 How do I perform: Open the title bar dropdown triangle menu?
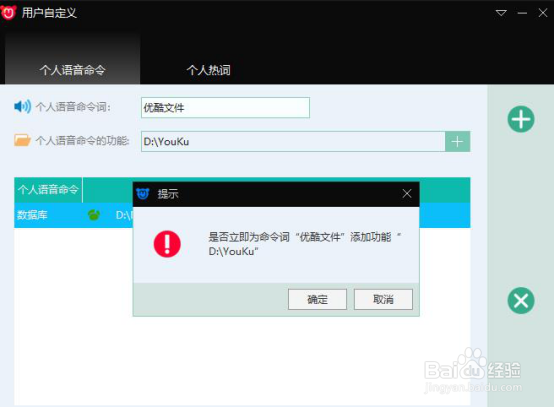point(501,13)
